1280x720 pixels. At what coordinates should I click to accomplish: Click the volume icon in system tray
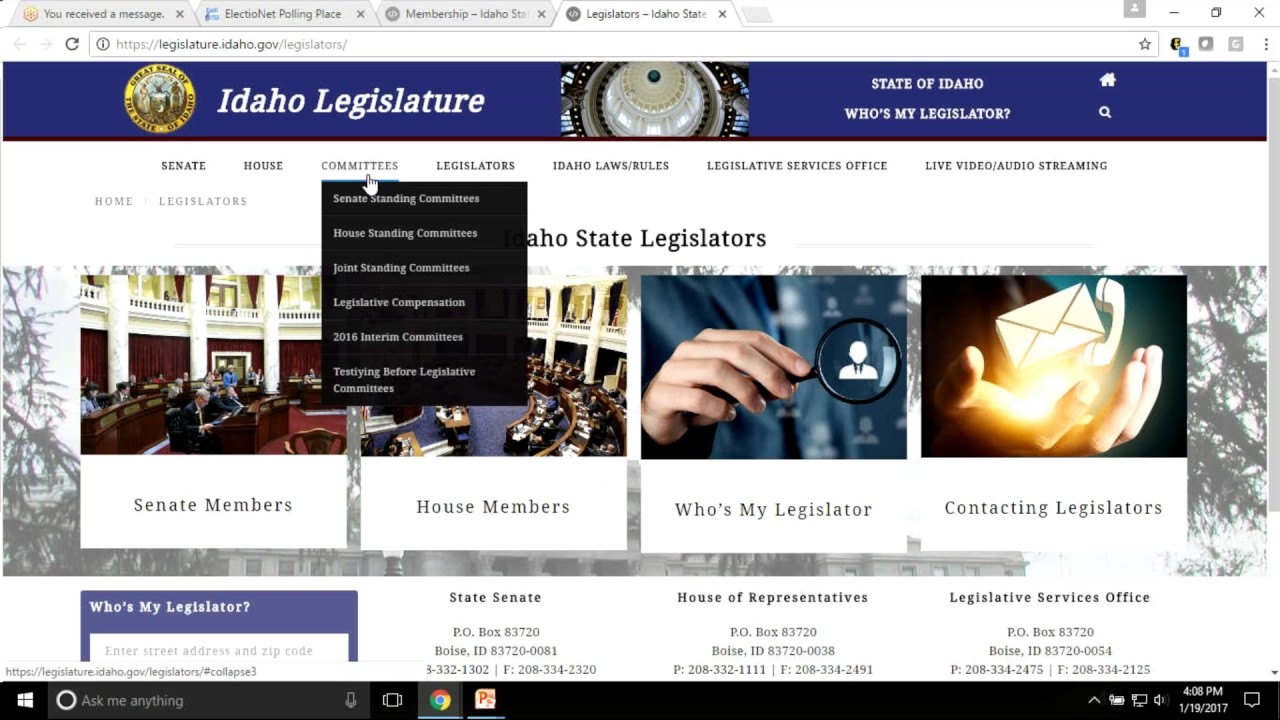pos(1160,700)
